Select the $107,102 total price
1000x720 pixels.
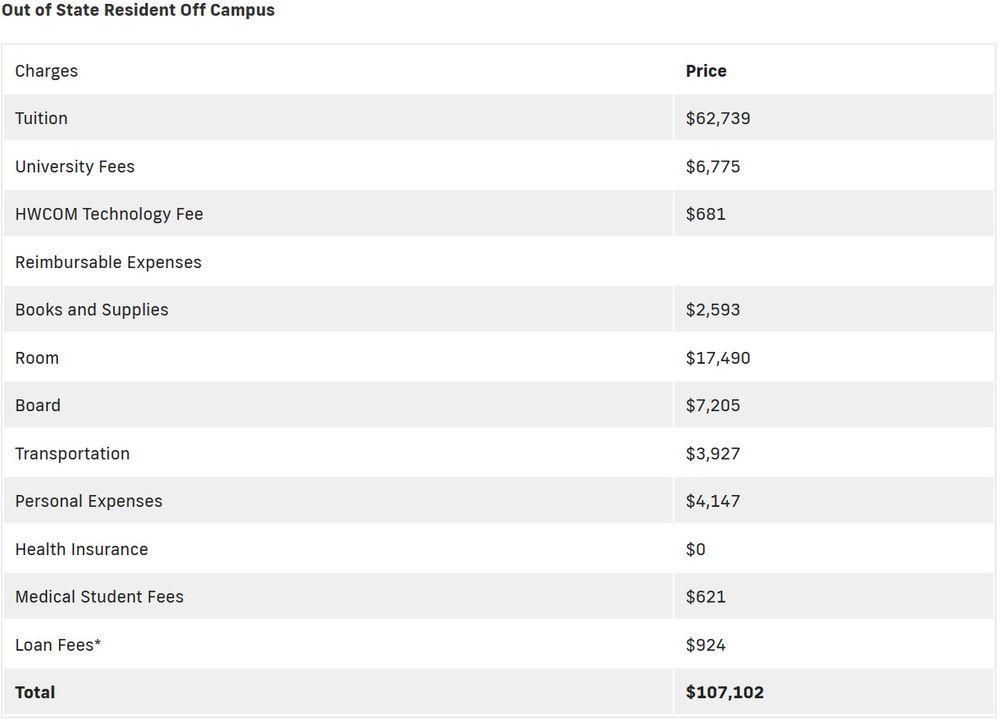tap(725, 692)
